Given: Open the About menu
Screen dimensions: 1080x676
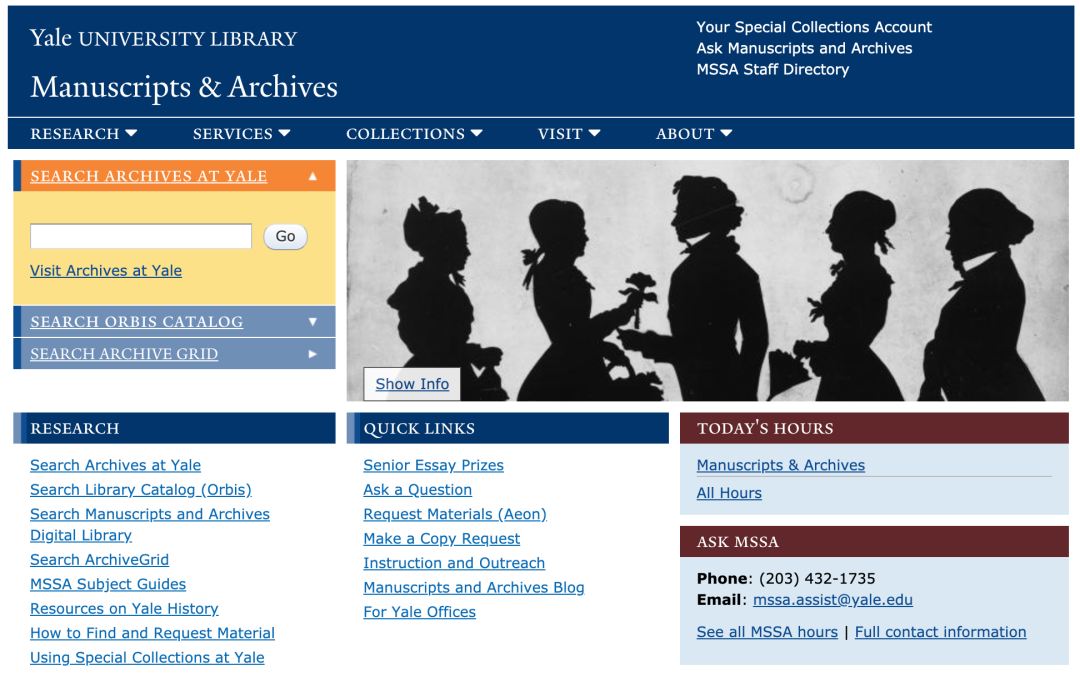Looking at the screenshot, I should pyautogui.click(x=694, y=134).
